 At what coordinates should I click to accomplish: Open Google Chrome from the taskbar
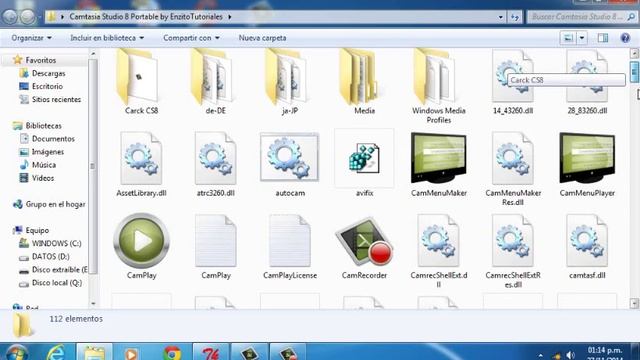172,353
